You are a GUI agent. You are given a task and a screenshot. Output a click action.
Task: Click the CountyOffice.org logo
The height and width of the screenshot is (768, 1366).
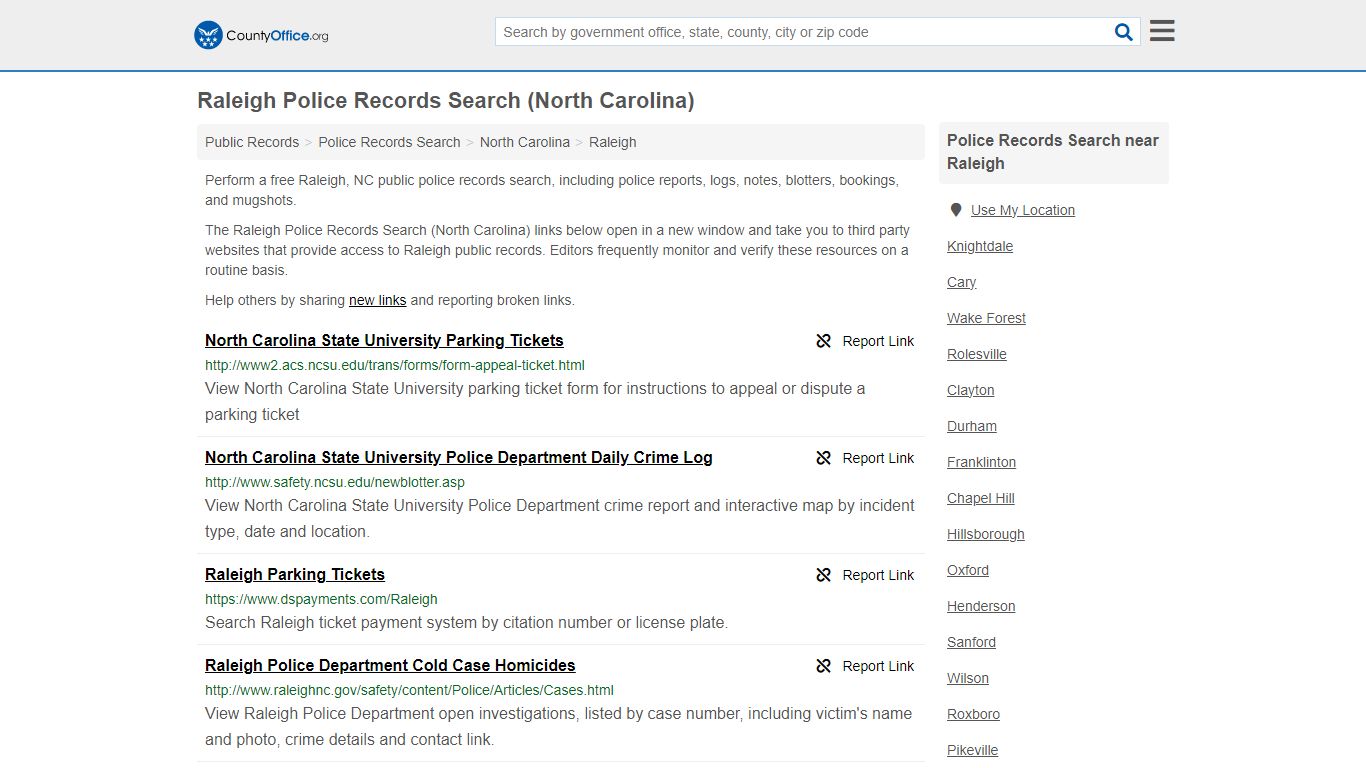(x=261, y=35)
